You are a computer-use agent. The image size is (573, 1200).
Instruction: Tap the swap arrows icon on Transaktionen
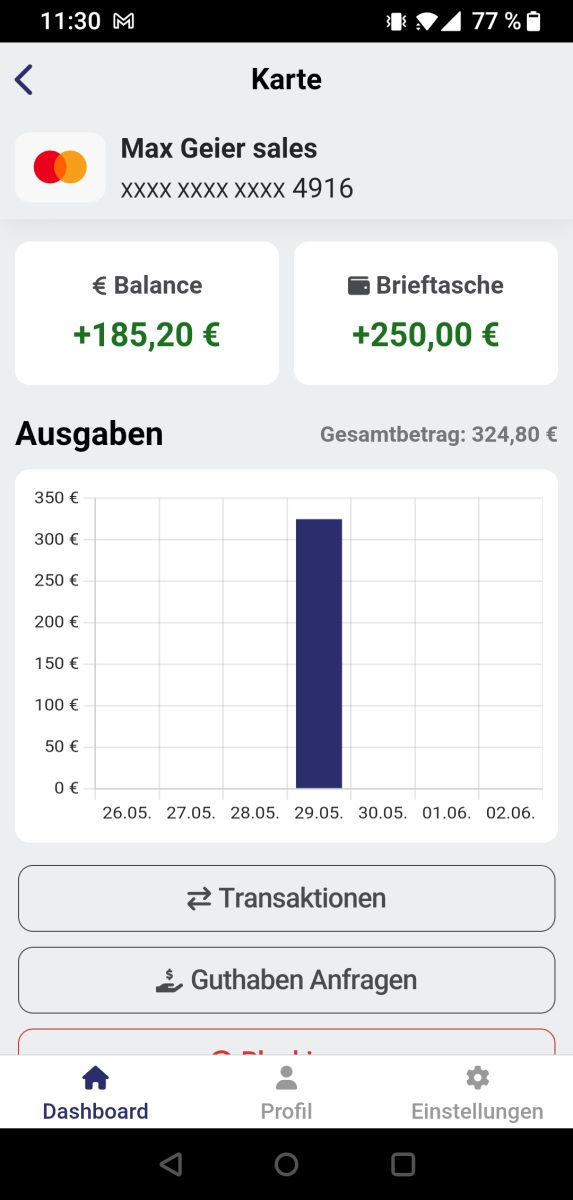[199, 899]
